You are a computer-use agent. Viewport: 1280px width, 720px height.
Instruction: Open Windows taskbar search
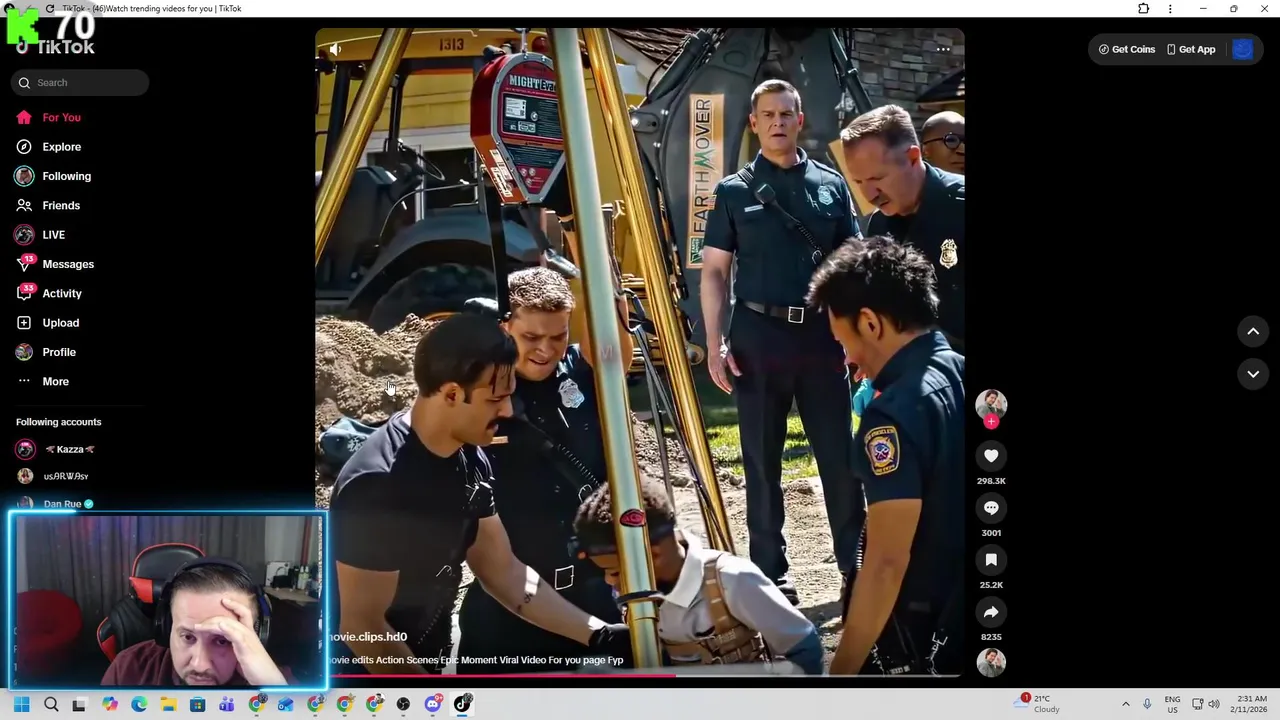pos(51,705)
